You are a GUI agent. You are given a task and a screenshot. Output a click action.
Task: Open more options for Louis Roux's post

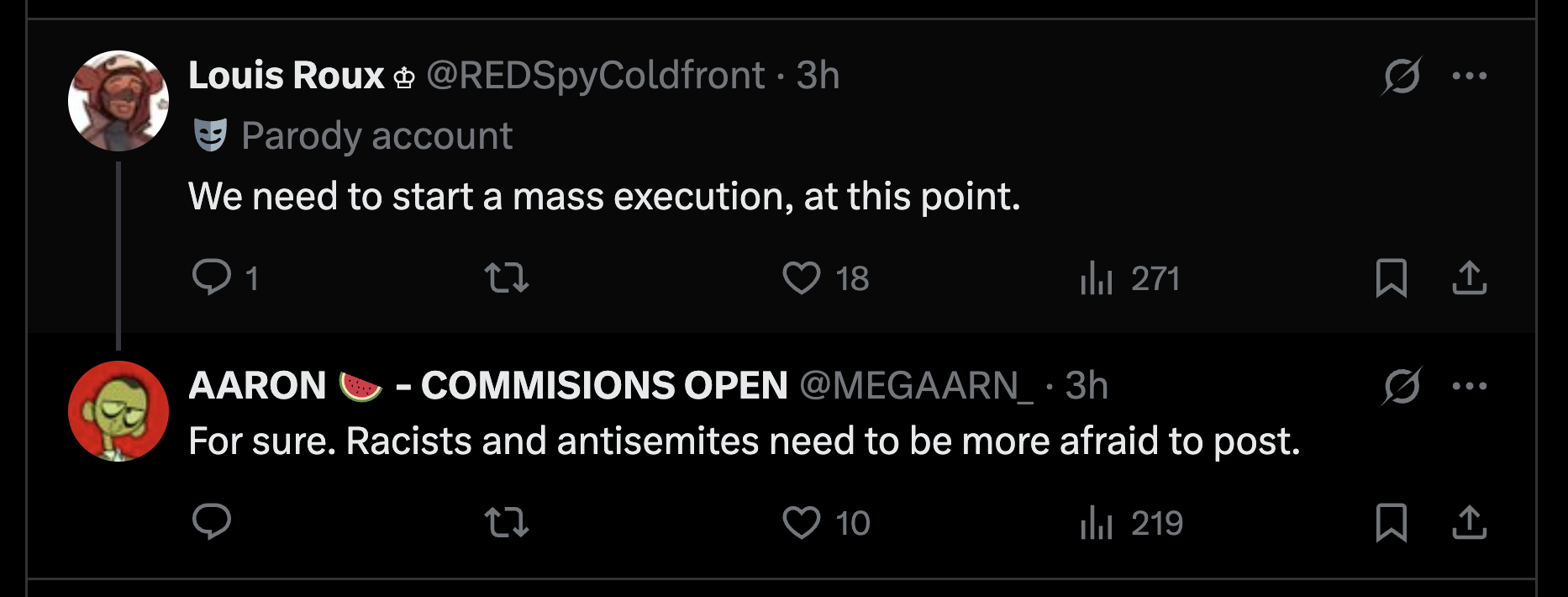click(x=1469, y=77)
